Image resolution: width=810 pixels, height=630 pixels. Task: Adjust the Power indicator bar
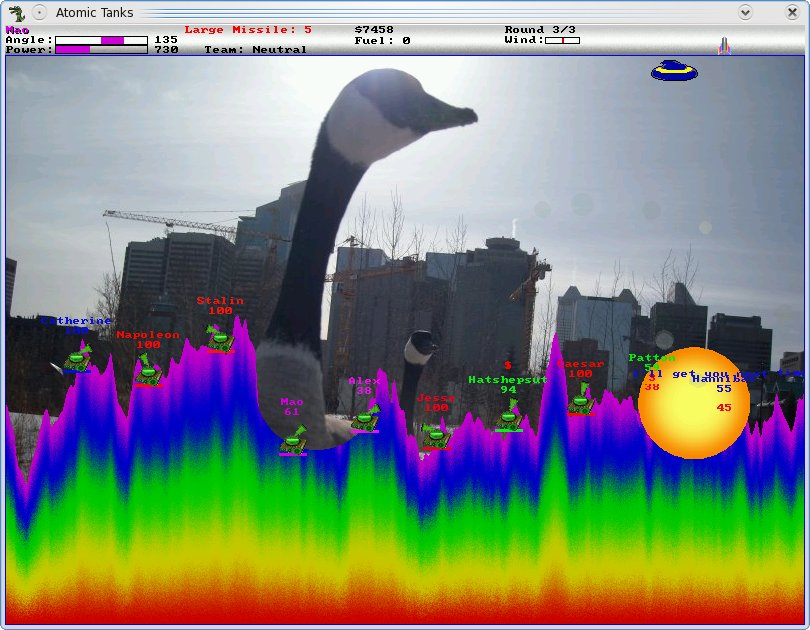coord(101,49)
